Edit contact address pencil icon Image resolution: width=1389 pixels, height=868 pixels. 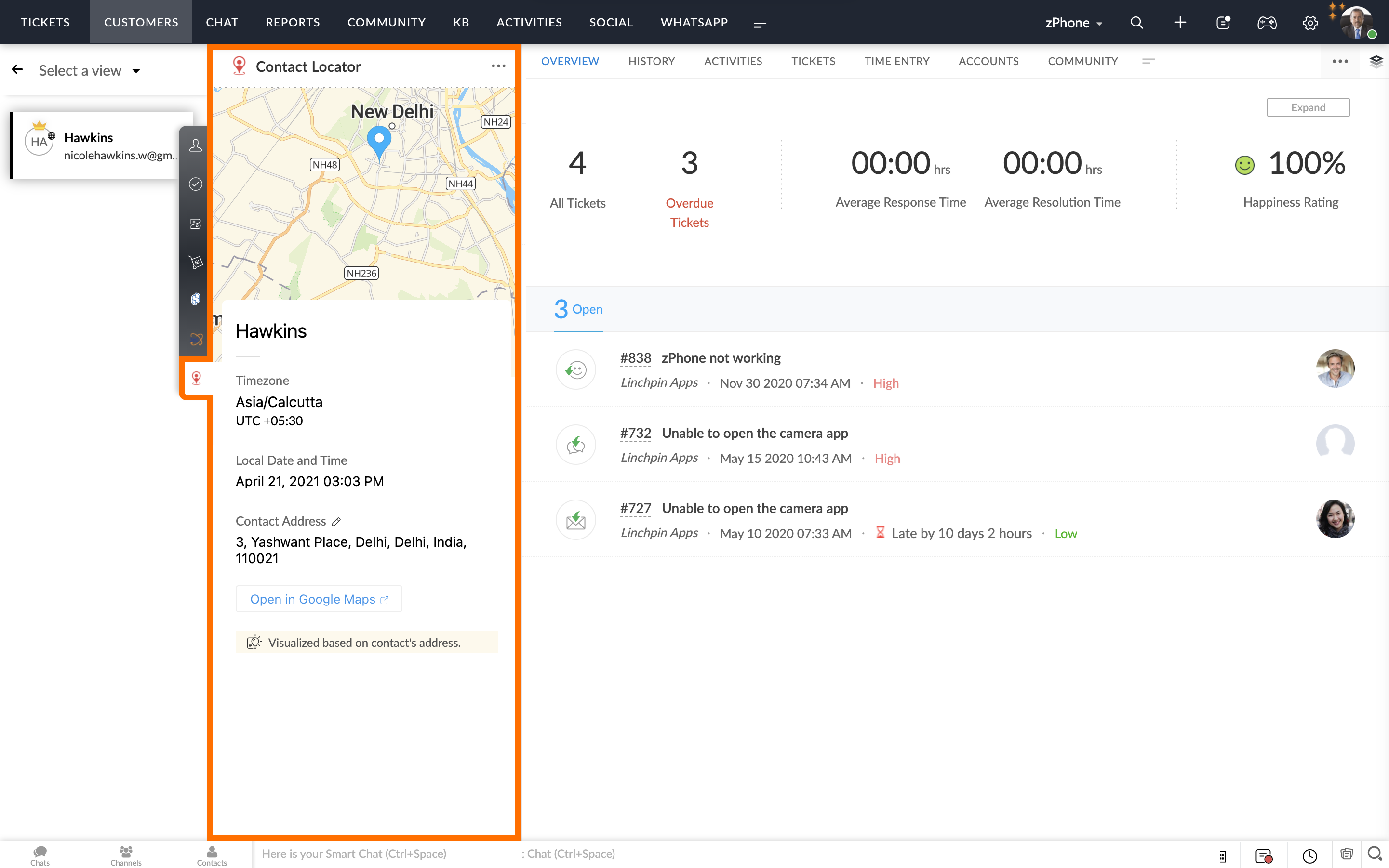pyautogui.click(x=336, y=521)
